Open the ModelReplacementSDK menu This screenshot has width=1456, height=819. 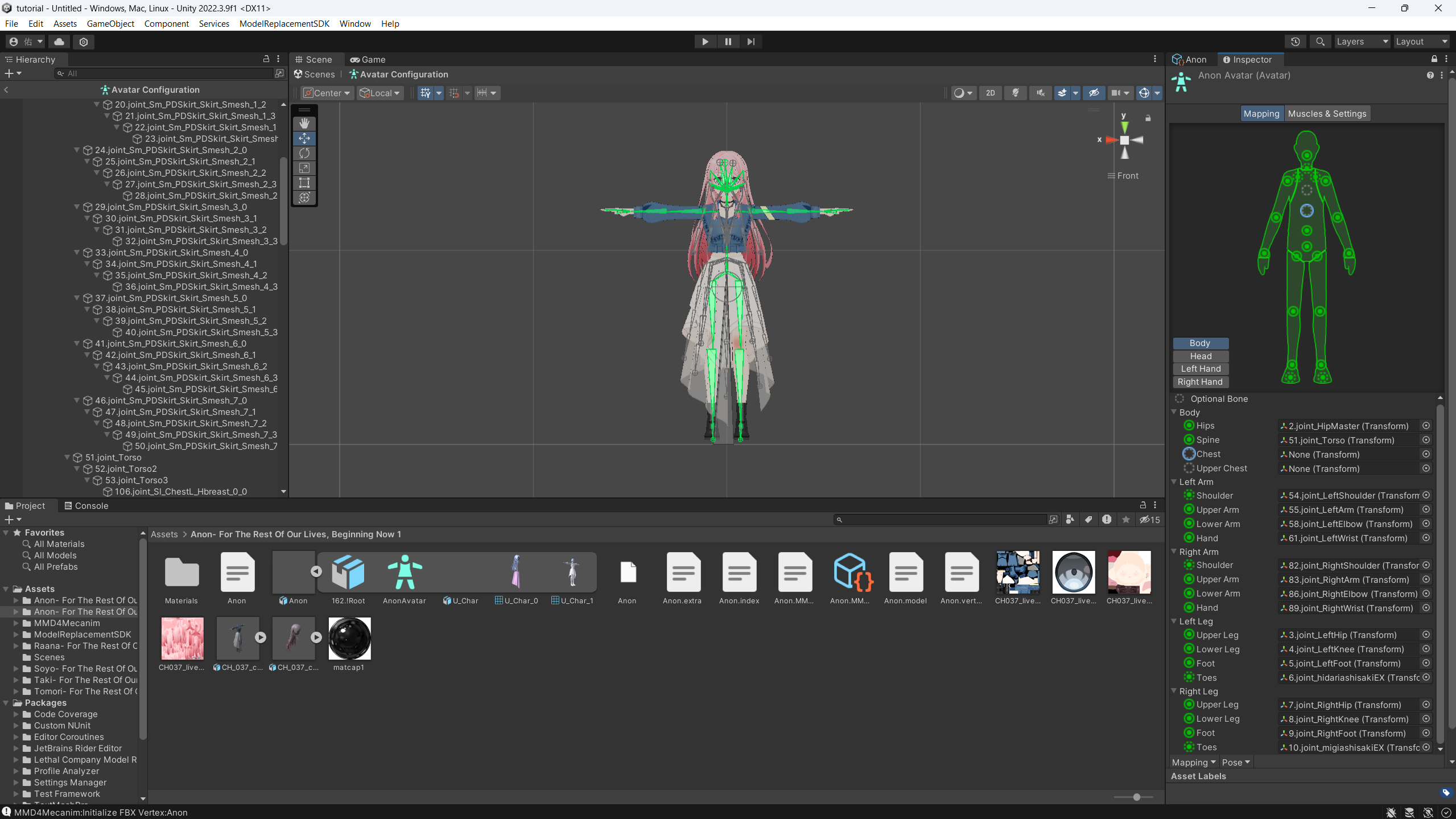click(284, 23)
